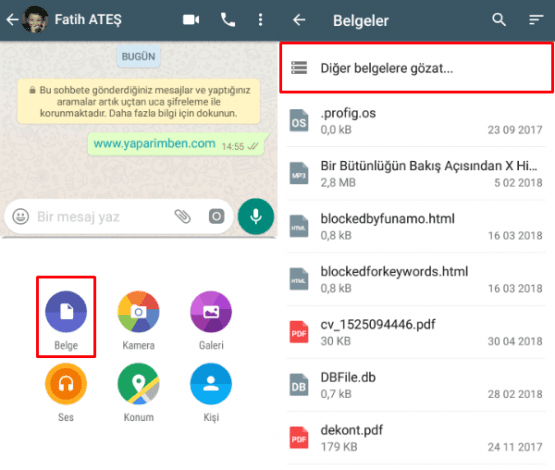
Task: Tap PDF icon of cv_1525094446.pdf
Action: 299,332
